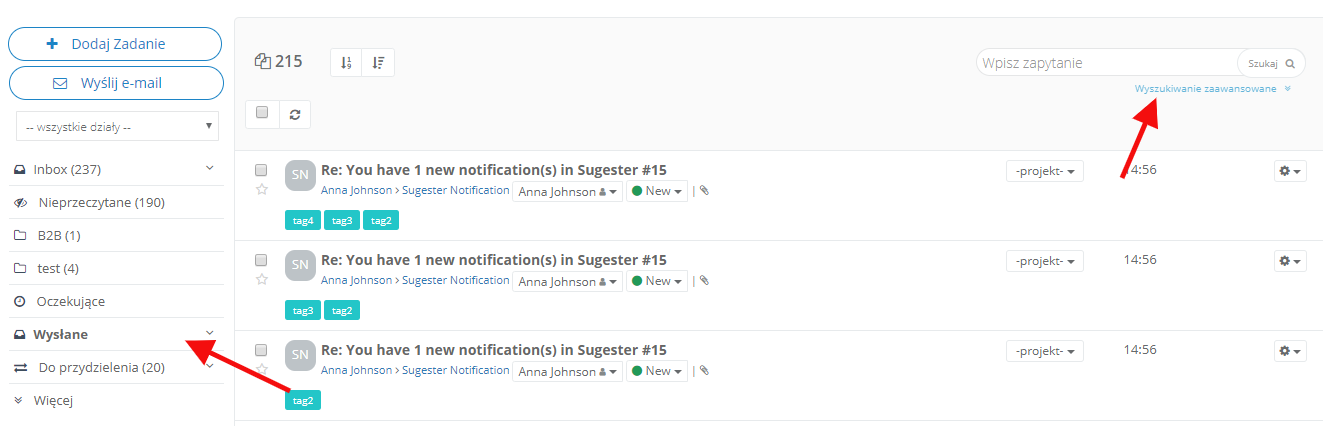Screen dimensions: 1323x426
Task: Change the New status on second message
Action: pos(657,281)
